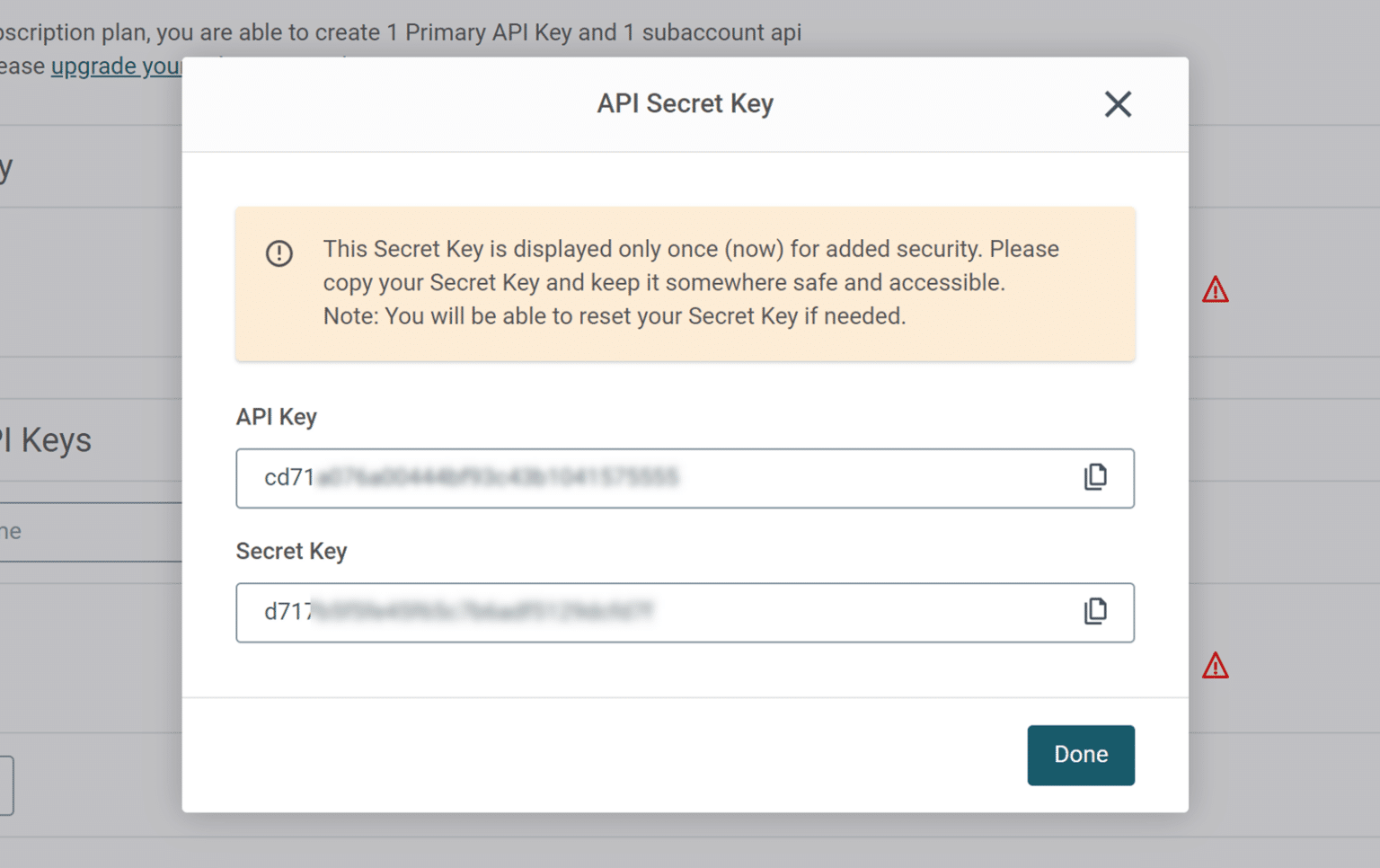Click the copy-to-clipboard icon beside the masked secret value
1380x868 pixels.
(x=1095, y=612)
